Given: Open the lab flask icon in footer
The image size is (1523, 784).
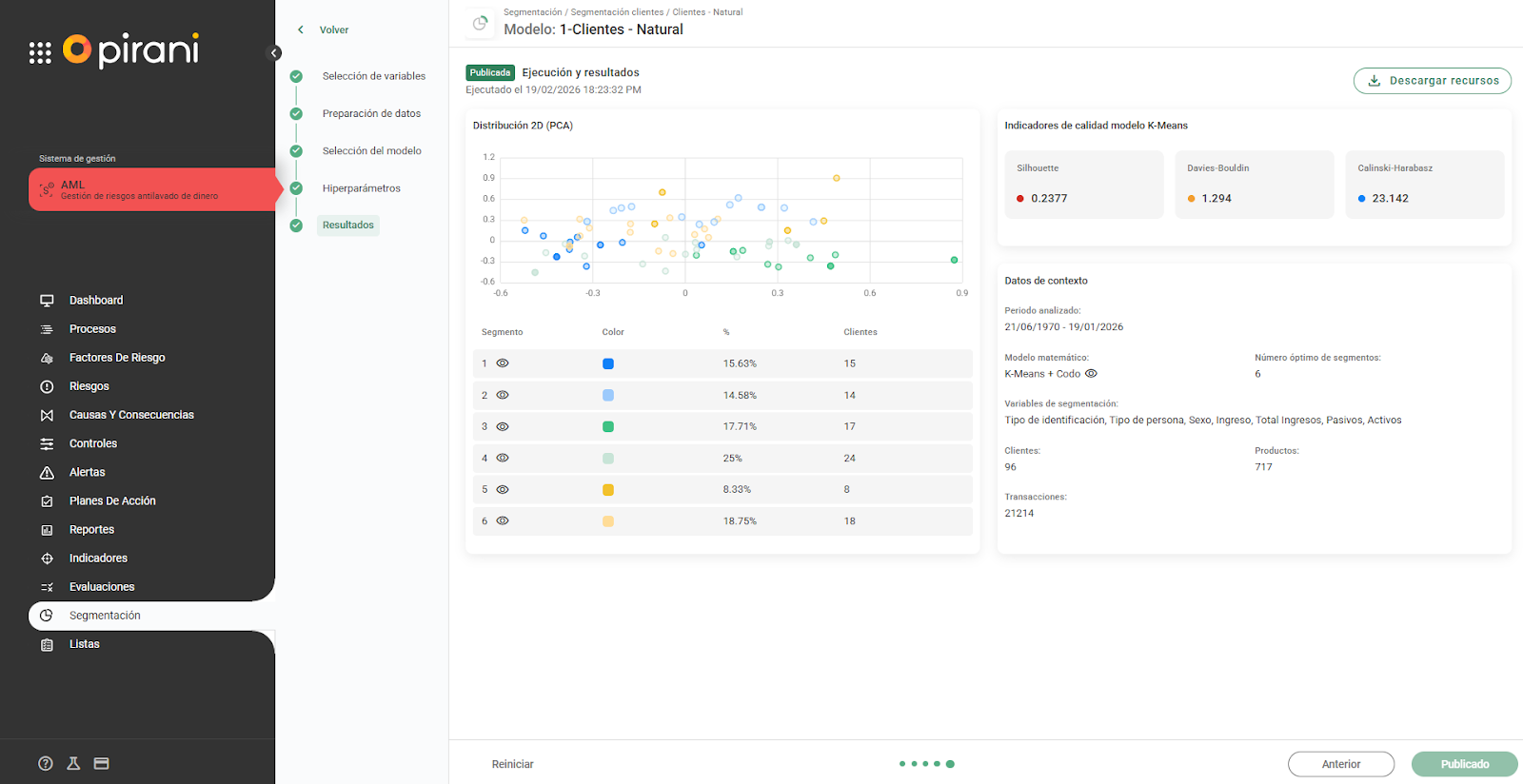Looking at the screenshot, I should 73,764.
